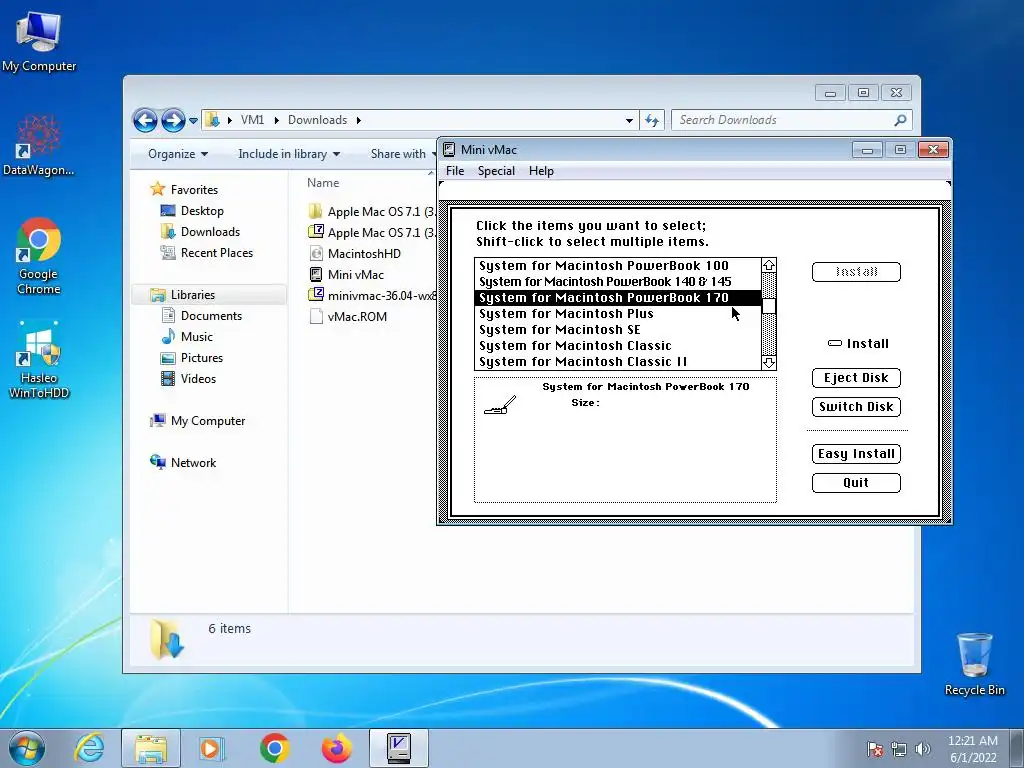
Task: Select System for Macintosh PowerBook 140 & 145
Action: (618, 281)
